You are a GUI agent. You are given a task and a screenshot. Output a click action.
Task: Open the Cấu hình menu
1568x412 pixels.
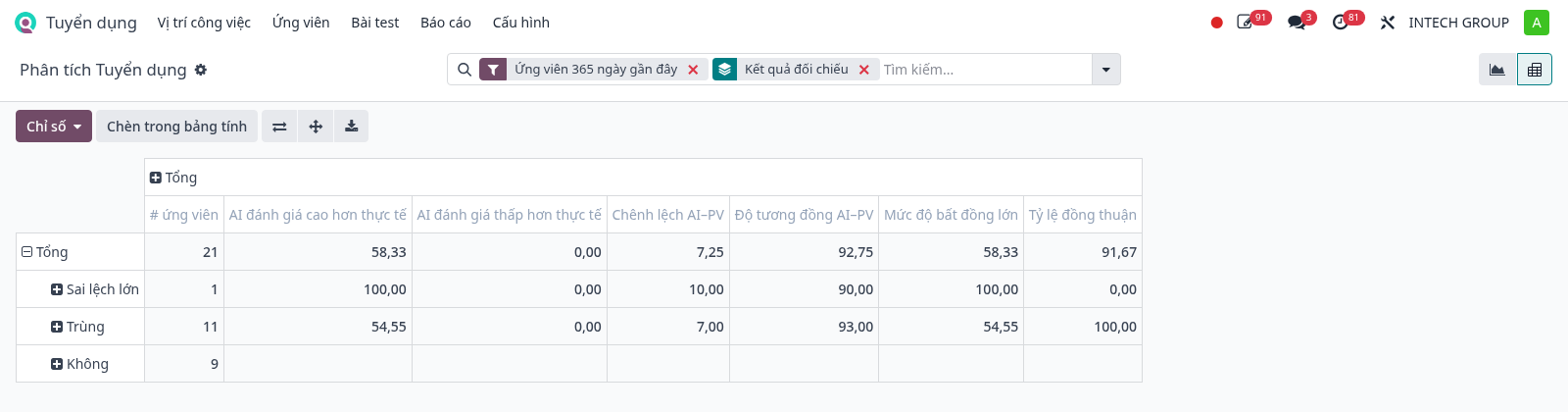click(x=521, y=23)
